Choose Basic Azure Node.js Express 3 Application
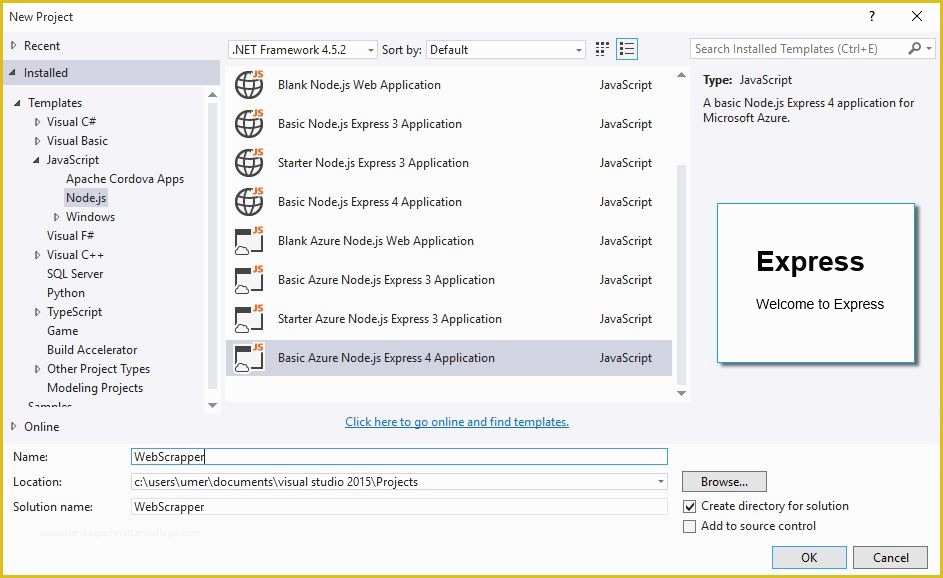The height and width of the screenshot is (578, 943). [449, 280]
